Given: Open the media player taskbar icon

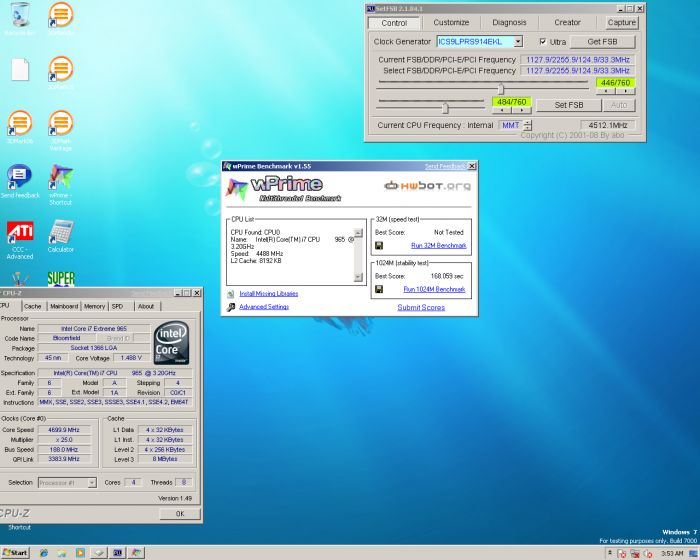Looking at the screenshot, I should click(x=80, y=553).
